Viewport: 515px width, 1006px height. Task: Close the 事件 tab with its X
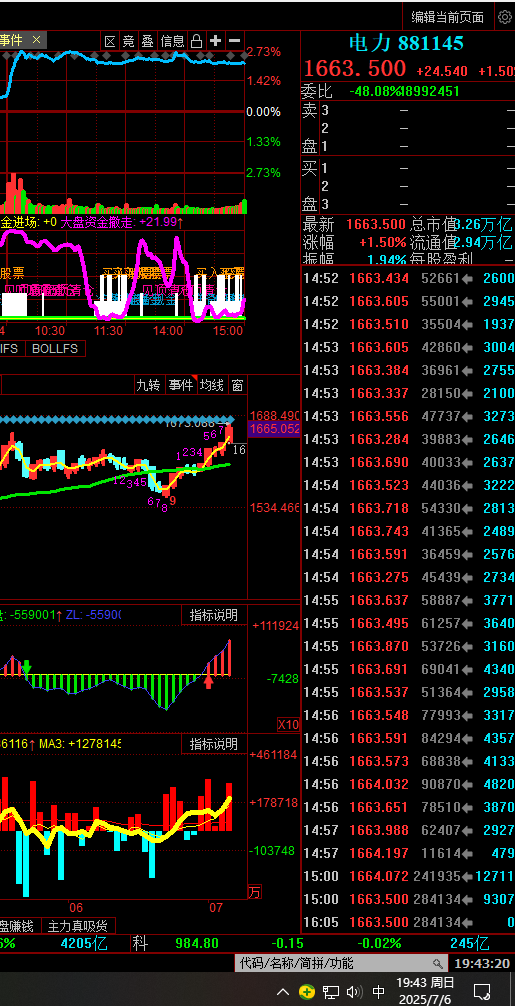[37, 40]
